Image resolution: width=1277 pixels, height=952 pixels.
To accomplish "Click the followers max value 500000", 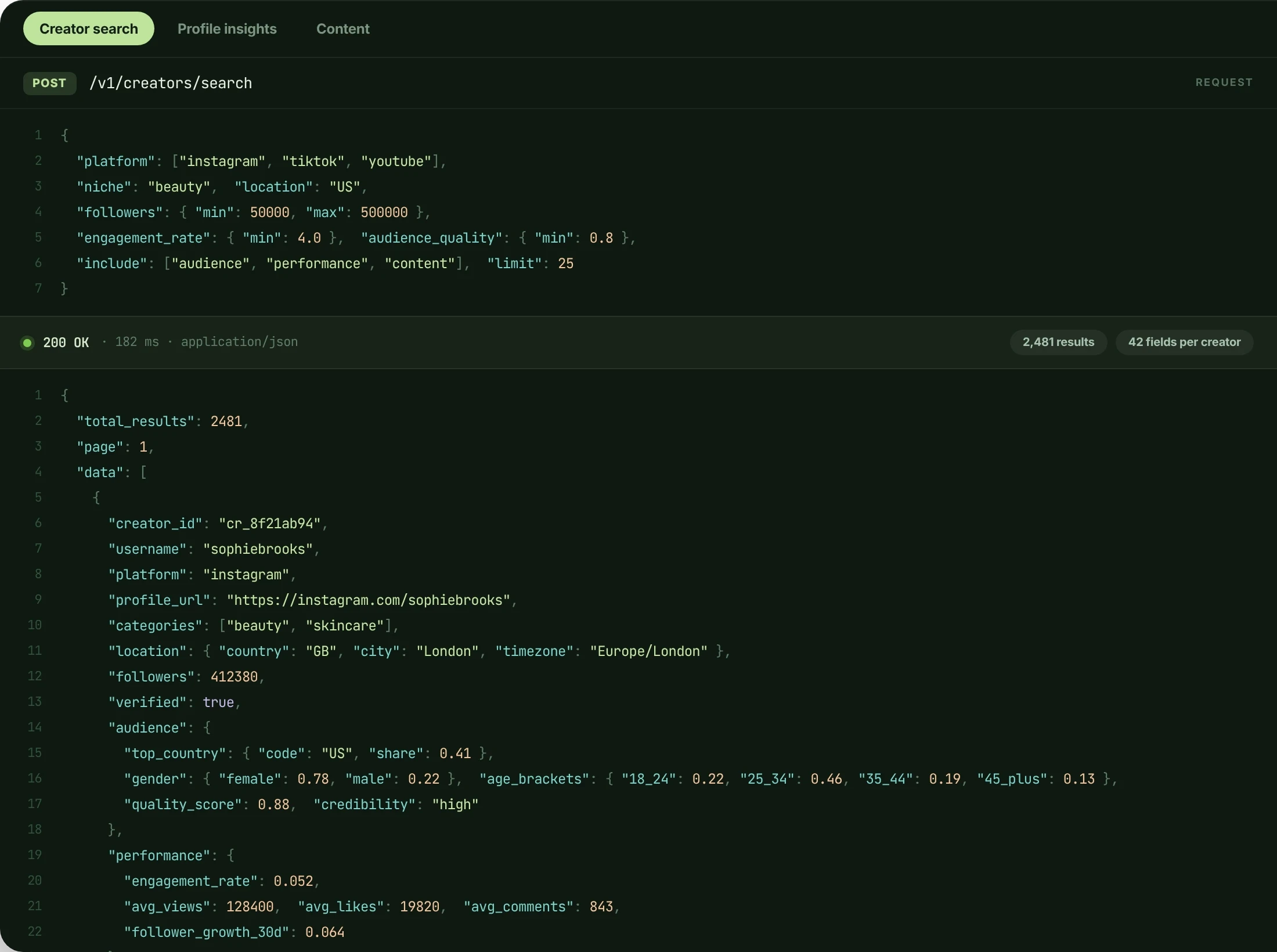I will 384,212.
